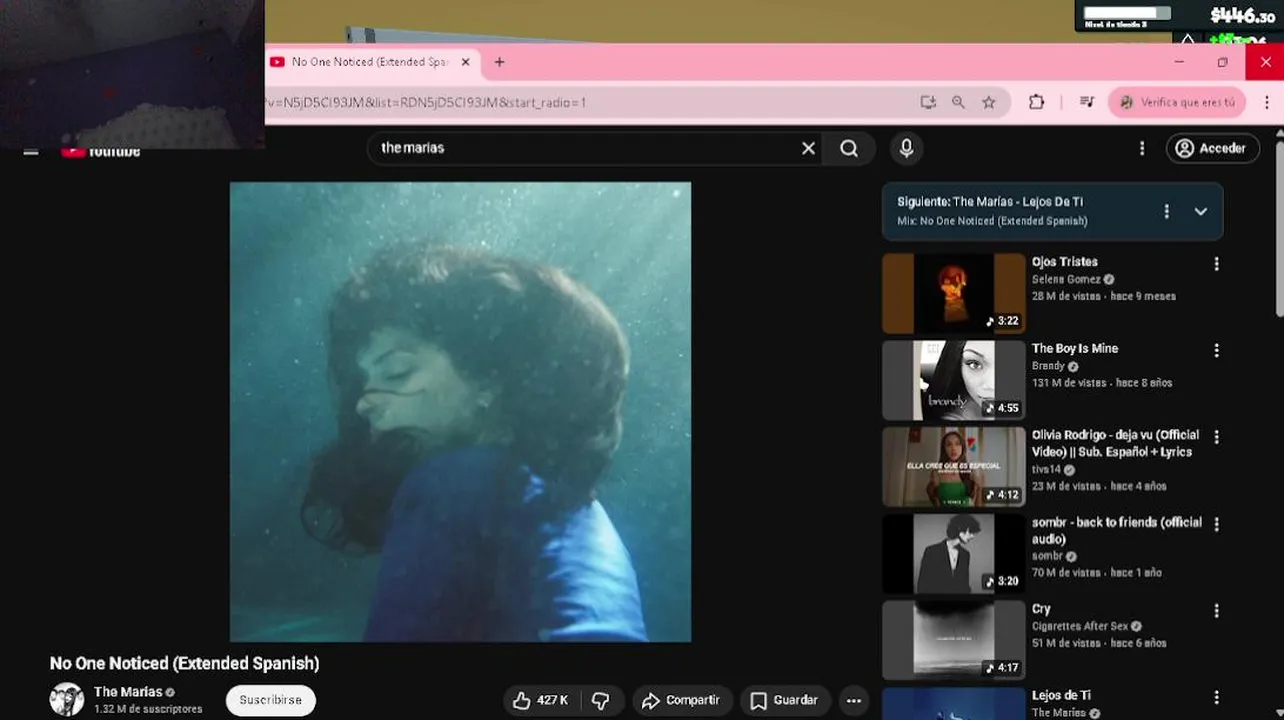
Task: Play Olivia Rodrigo deja vu thumbnail
Action: (954, 467)
